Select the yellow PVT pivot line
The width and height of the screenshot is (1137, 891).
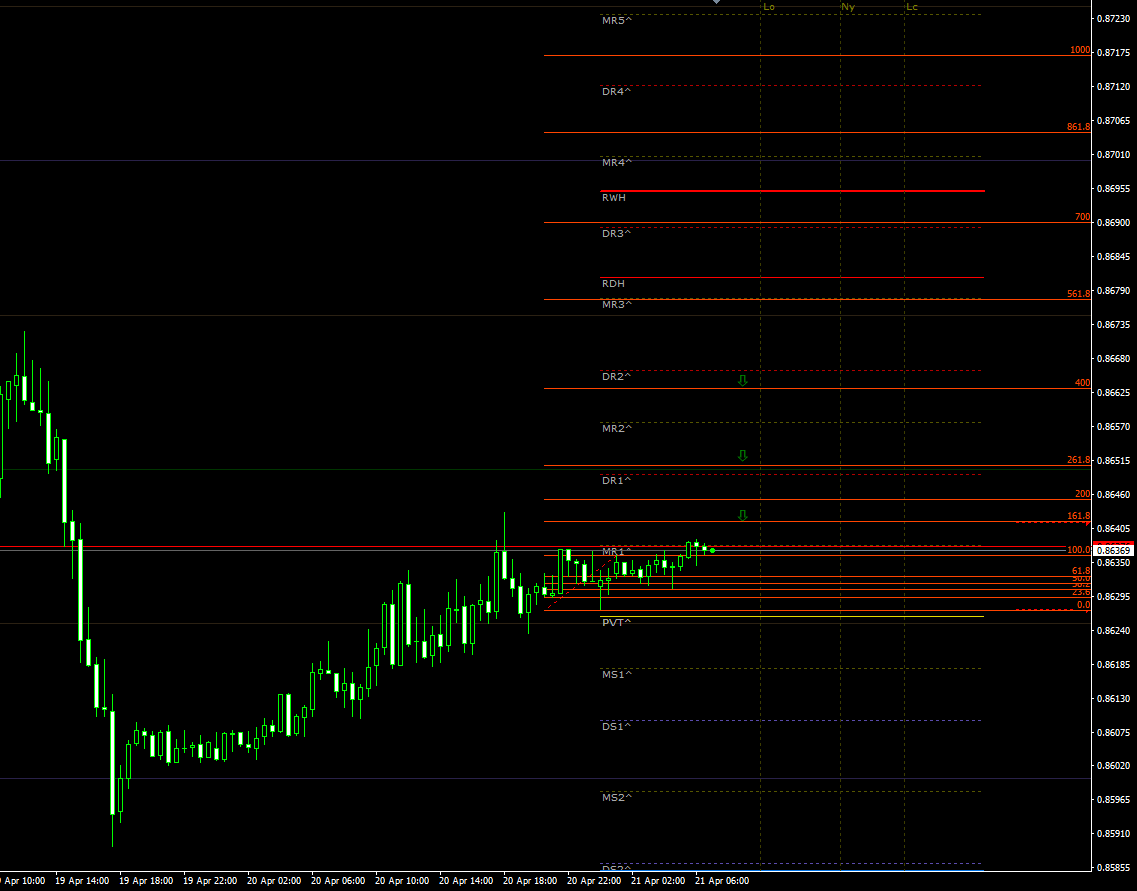[790, 616]
